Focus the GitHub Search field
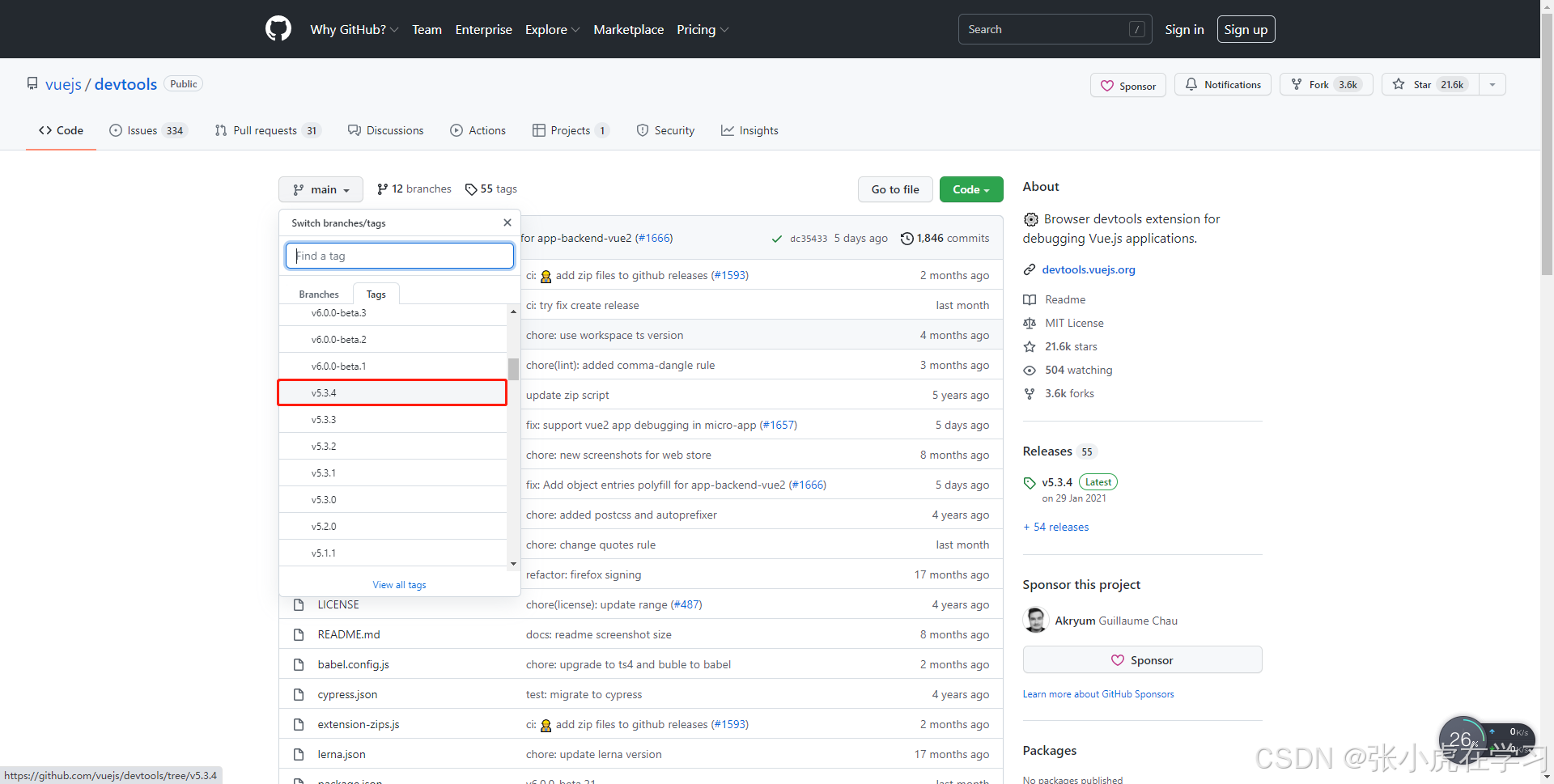Image resolution: width=1554 pixels, height=784 pixels. (x=1055, y=29)
